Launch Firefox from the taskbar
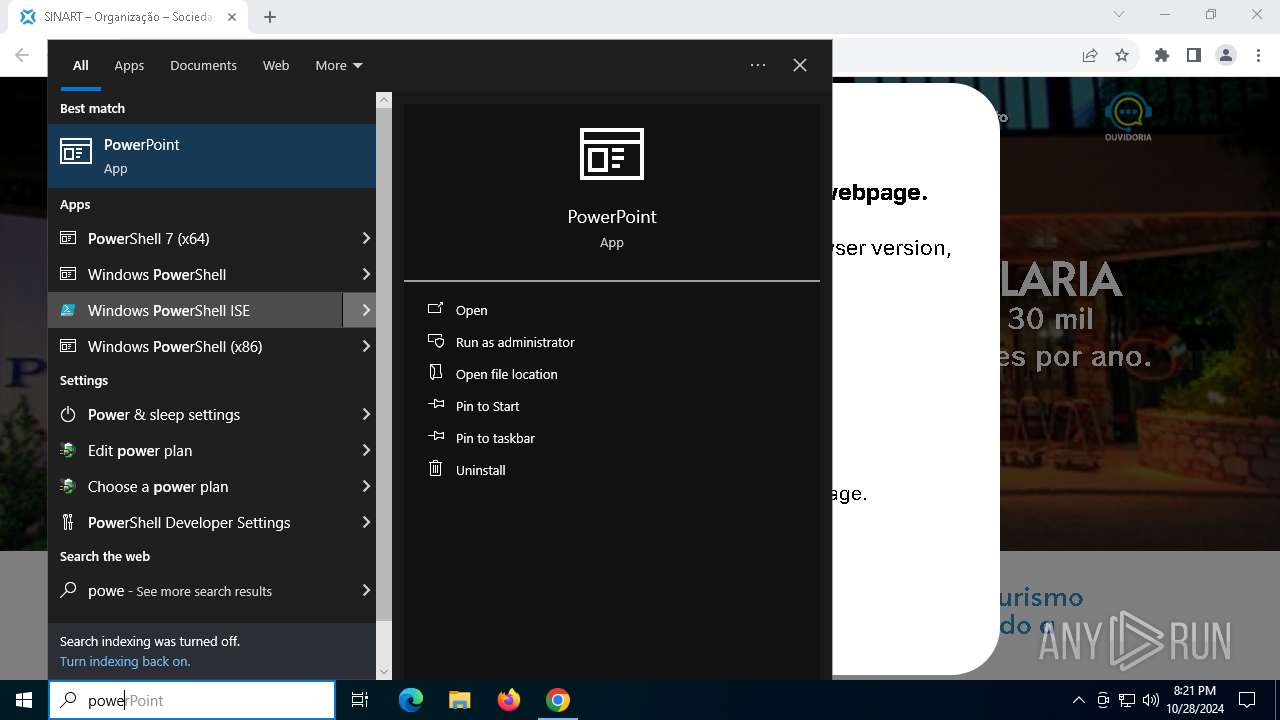1280x720 pixels. click(509, 700)
